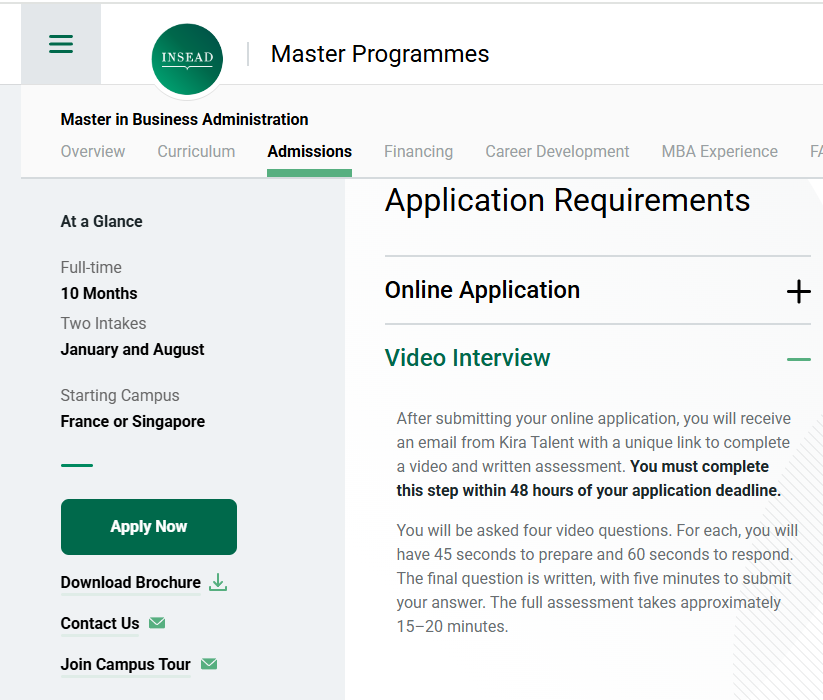Select the MBA Experience tab

[x=719, y=152]
